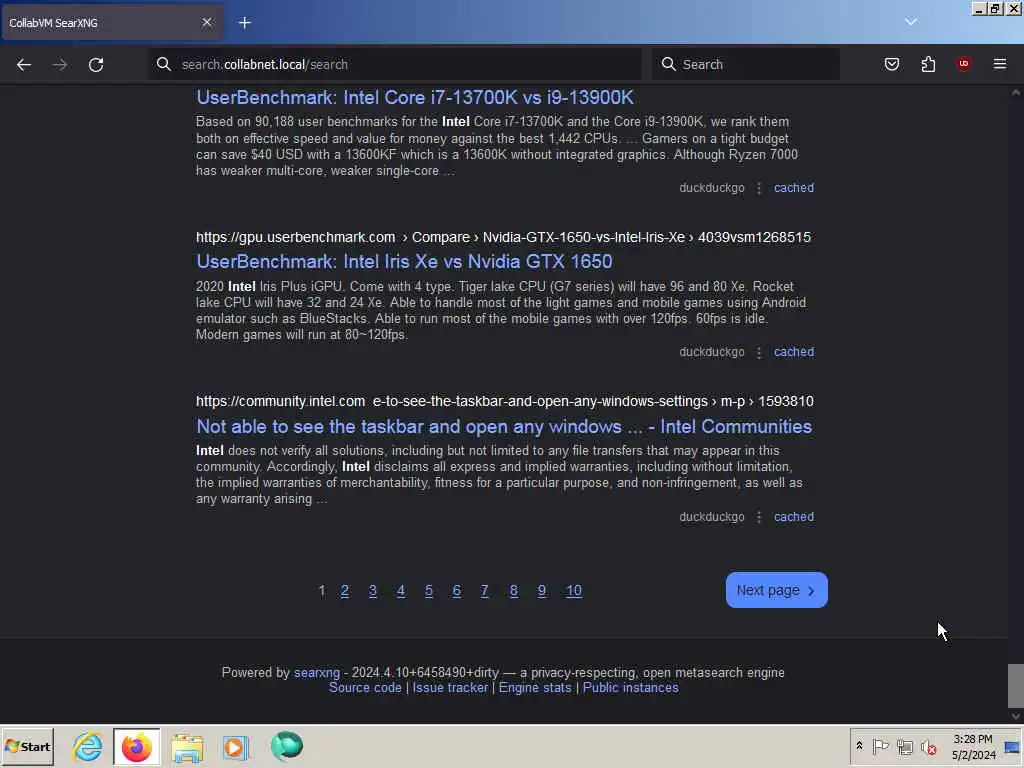Open the Public instances footer link
Viewport: 1024px width, 768px height.
coord(630,688)
